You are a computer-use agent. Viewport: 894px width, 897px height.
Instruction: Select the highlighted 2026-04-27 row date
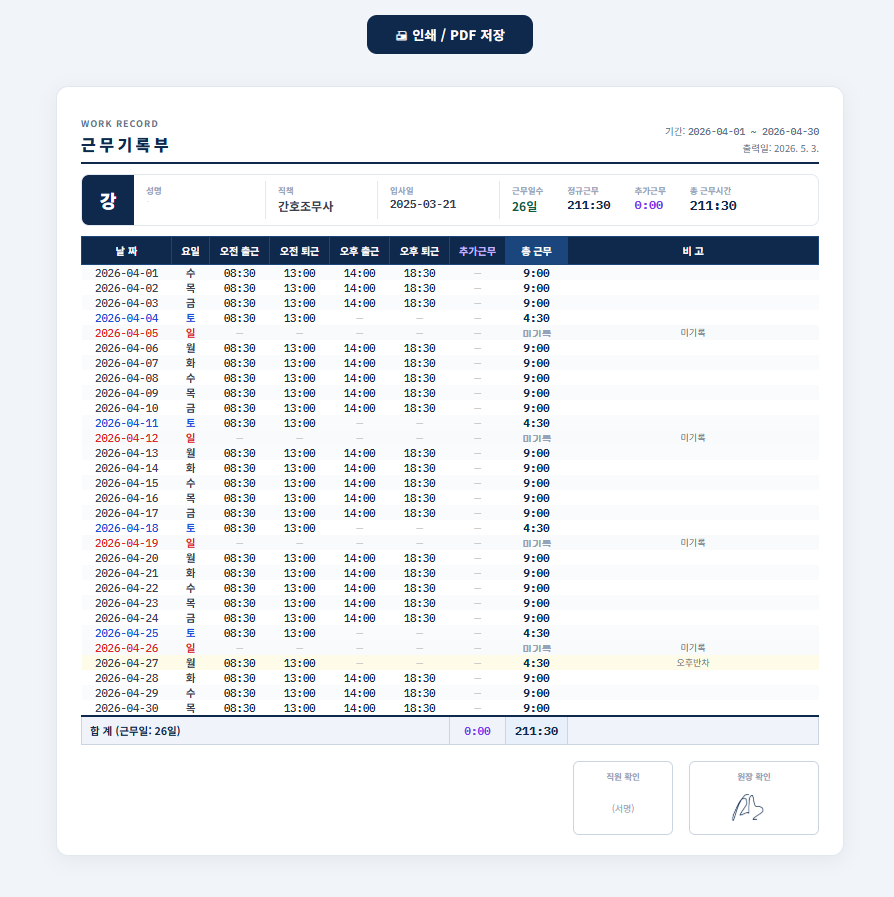(126, 663)
